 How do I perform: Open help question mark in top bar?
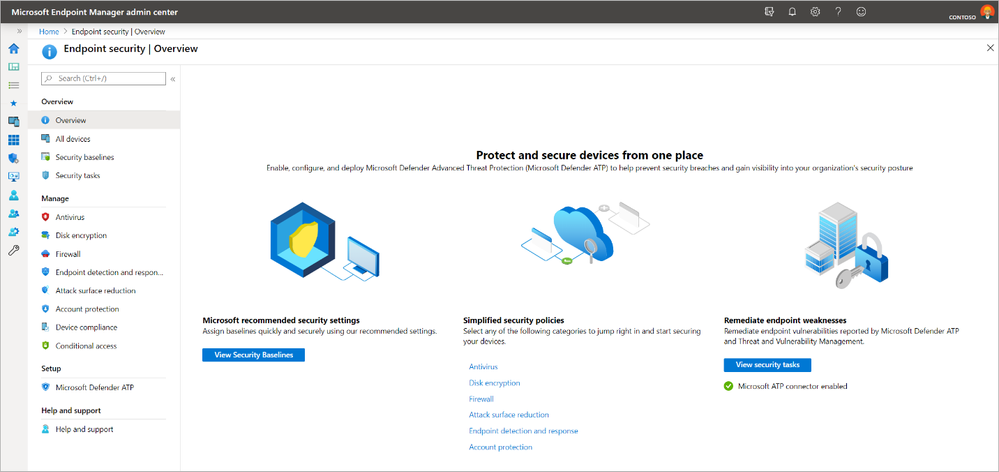[838, 11]
